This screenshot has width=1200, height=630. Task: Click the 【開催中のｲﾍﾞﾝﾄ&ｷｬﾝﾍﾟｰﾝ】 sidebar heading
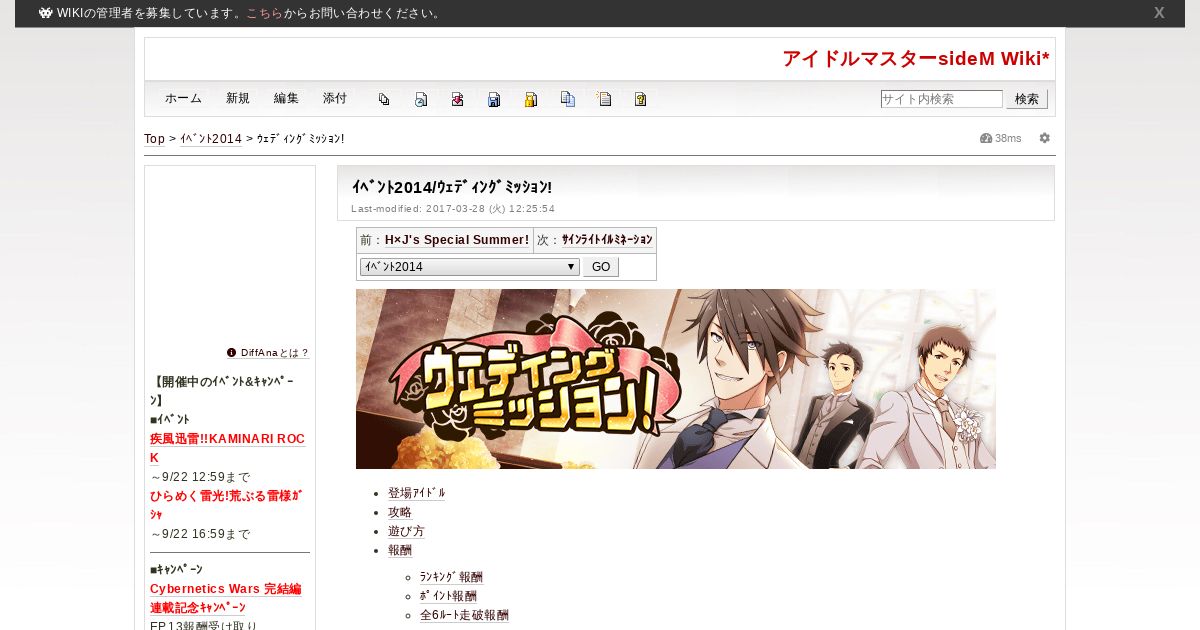pyautogui.click(x=223, y=391)
